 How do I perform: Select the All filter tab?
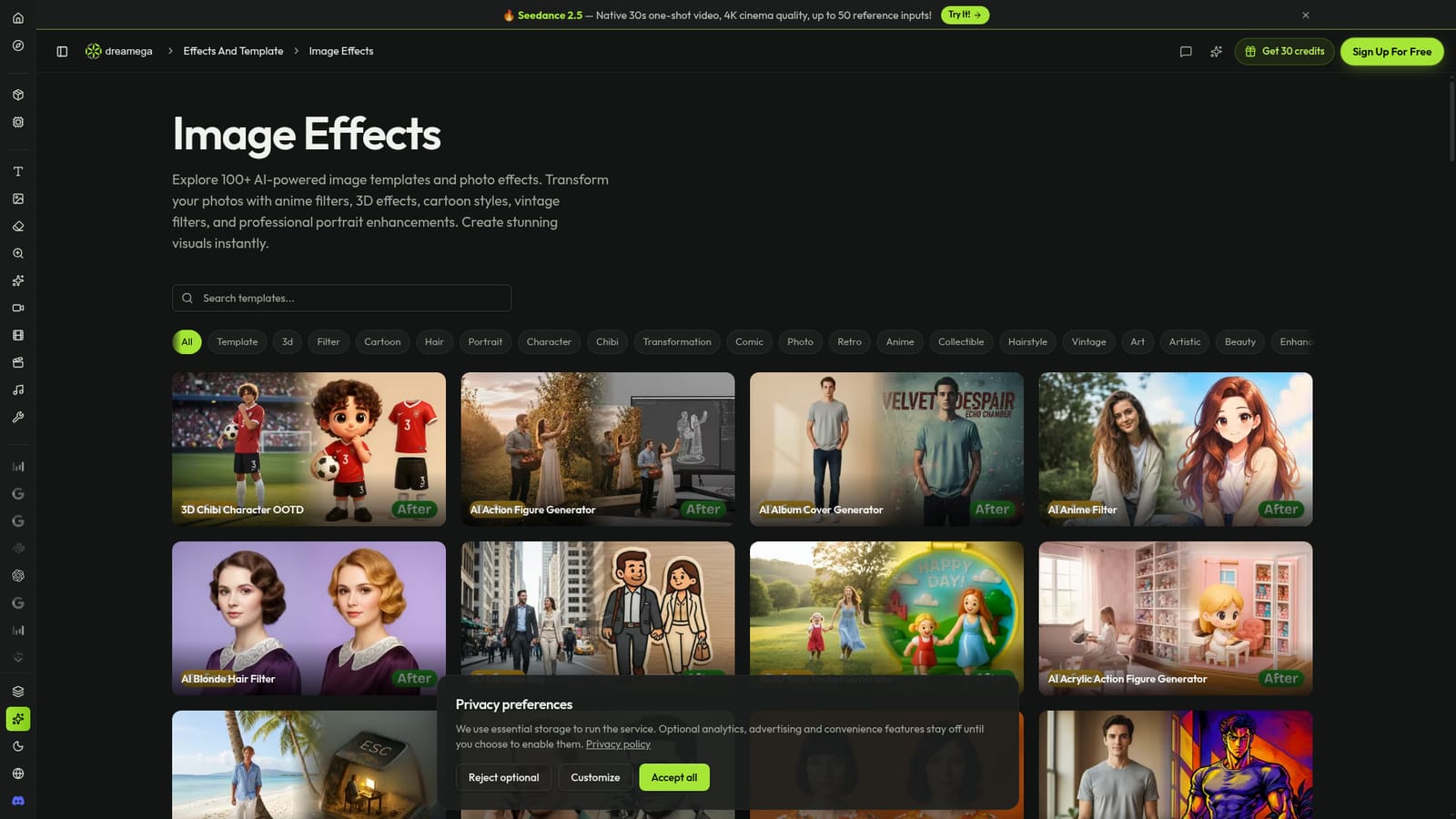187,342
